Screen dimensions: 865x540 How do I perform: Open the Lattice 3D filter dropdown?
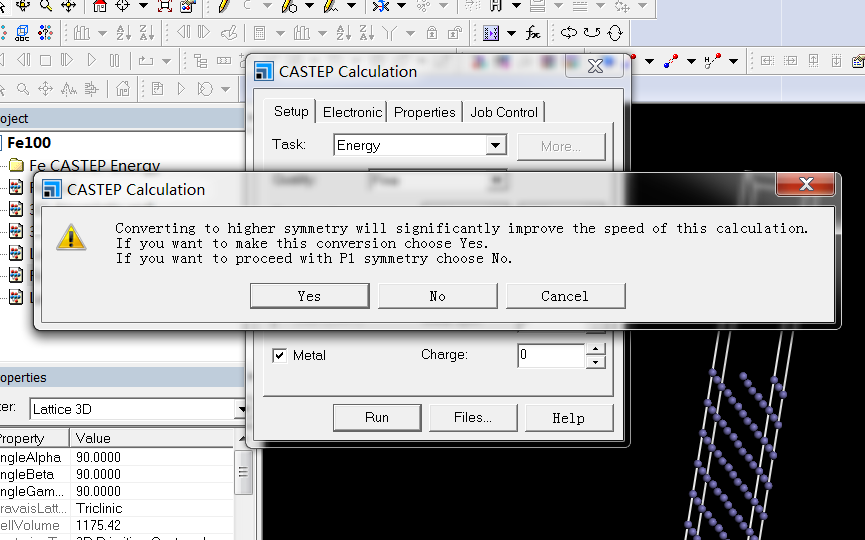point(241,409)
